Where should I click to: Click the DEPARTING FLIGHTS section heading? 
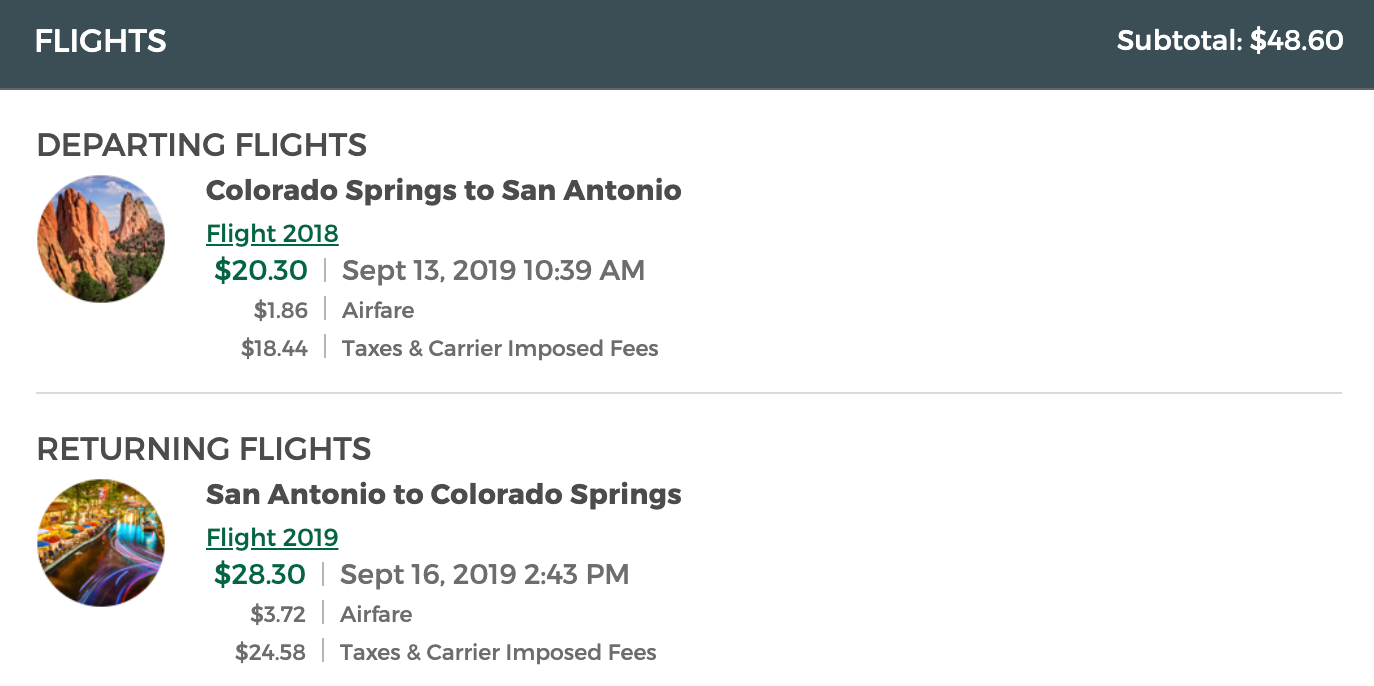[202, 145]
